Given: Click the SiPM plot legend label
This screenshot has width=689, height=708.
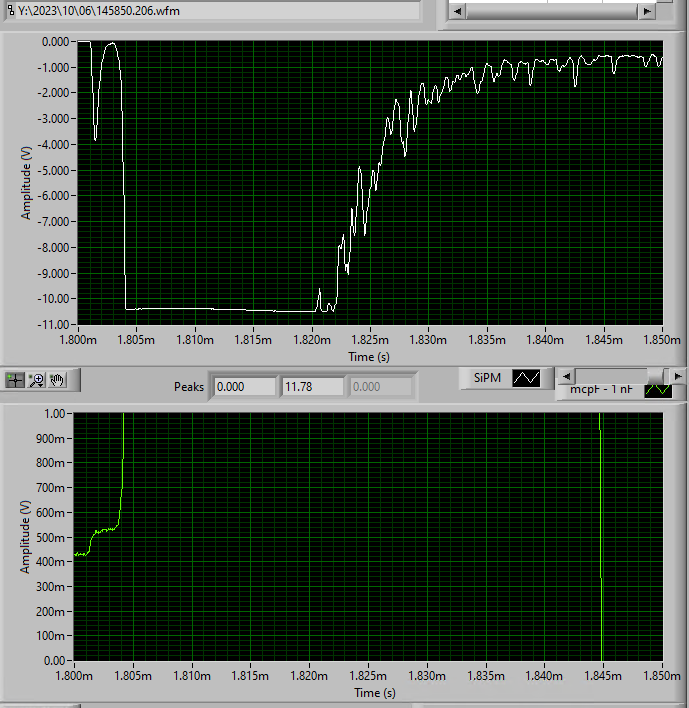Looking at the screenshot, I should tap(487, 377).
